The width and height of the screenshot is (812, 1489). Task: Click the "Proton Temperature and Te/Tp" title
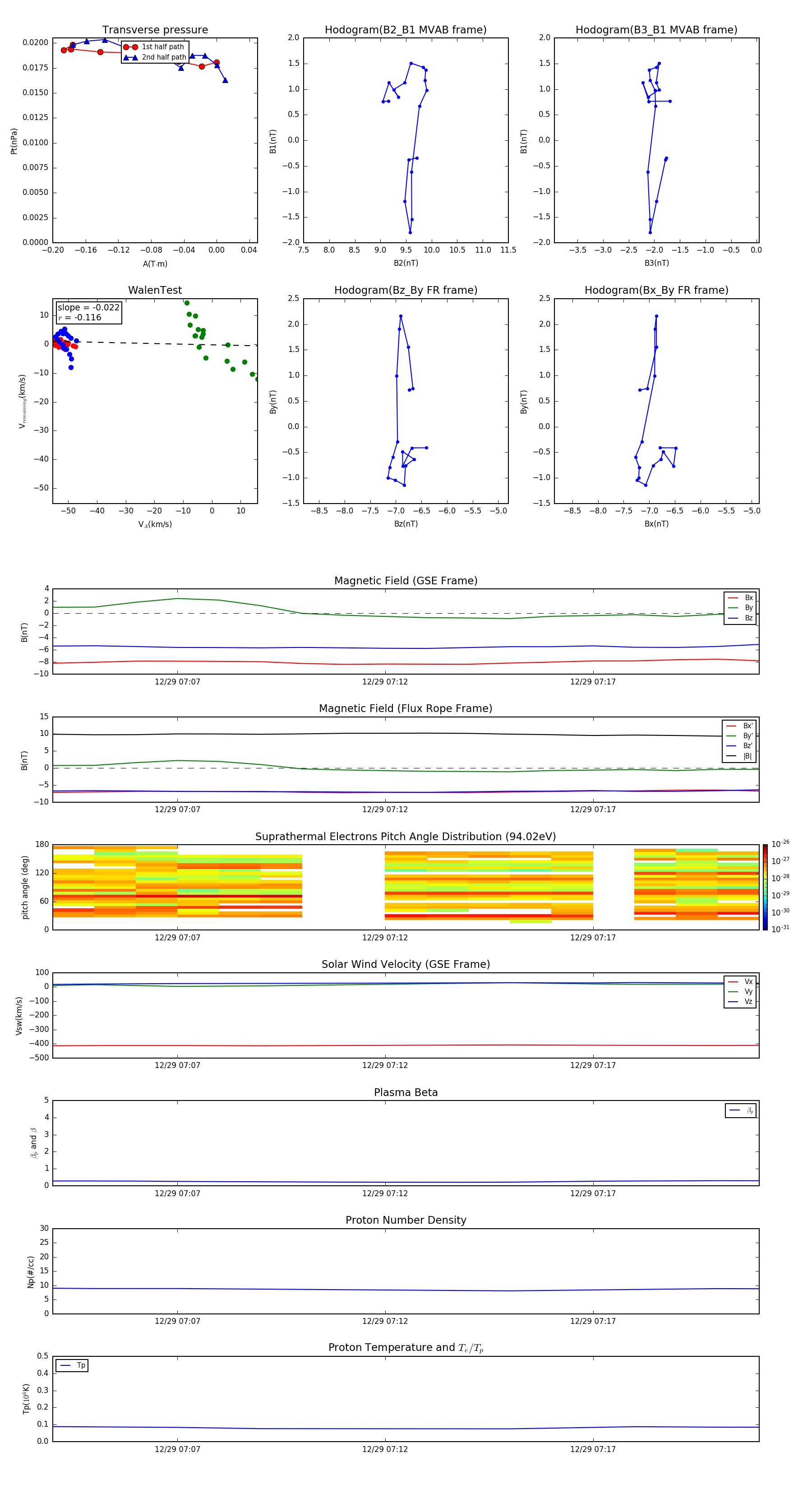406,1348
